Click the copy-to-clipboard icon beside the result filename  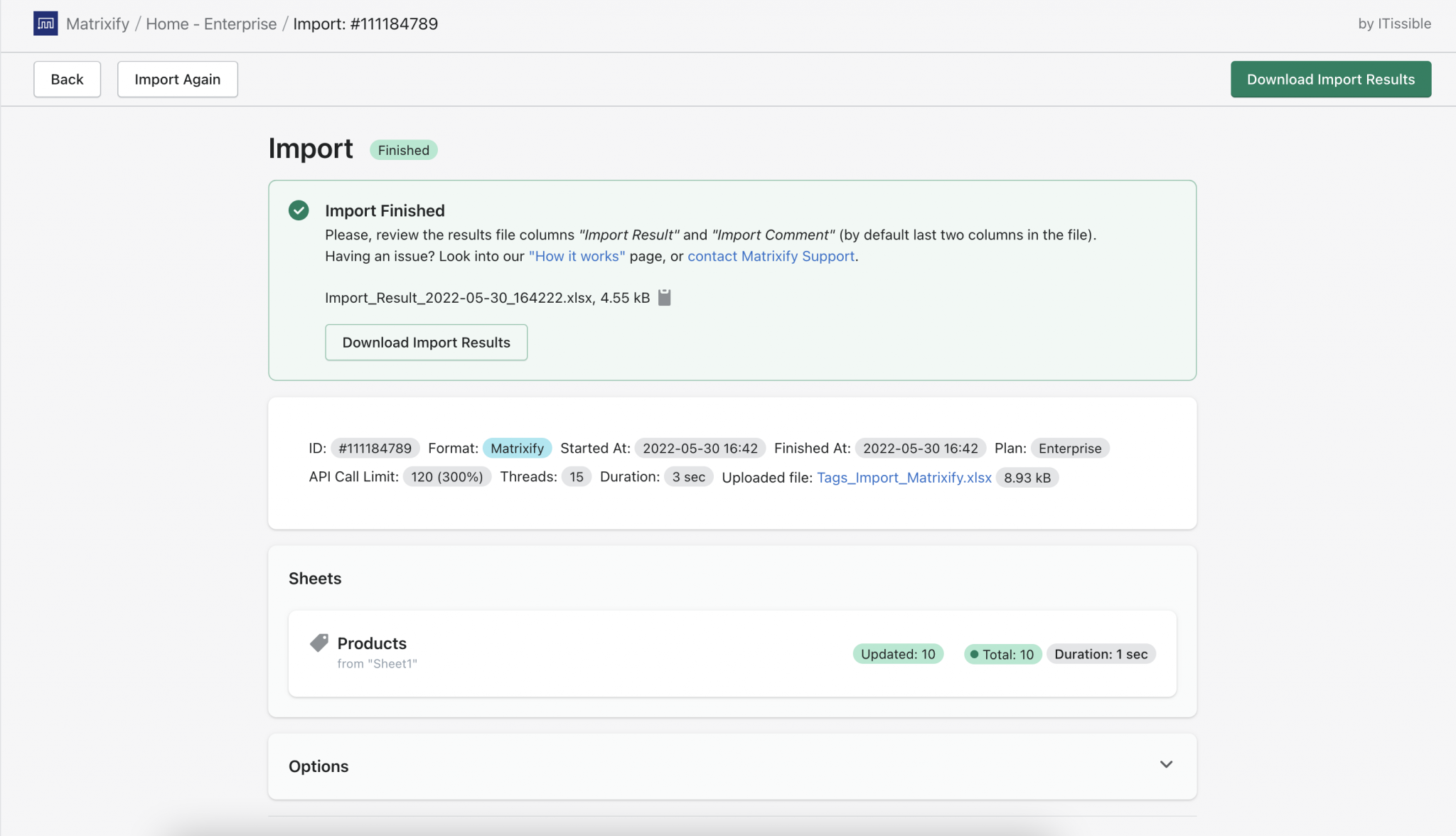pyautogui.click(x=665, y=298)
